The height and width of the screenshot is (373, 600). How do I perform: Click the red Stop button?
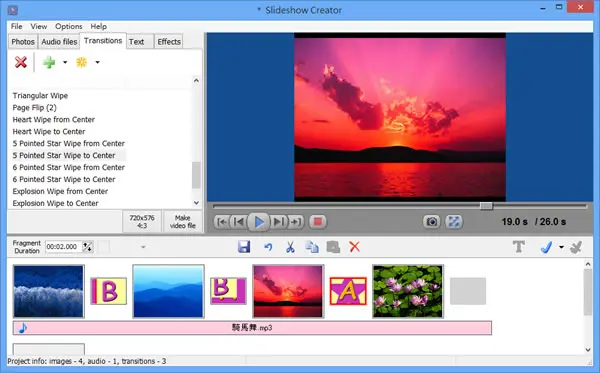point(318,222)
